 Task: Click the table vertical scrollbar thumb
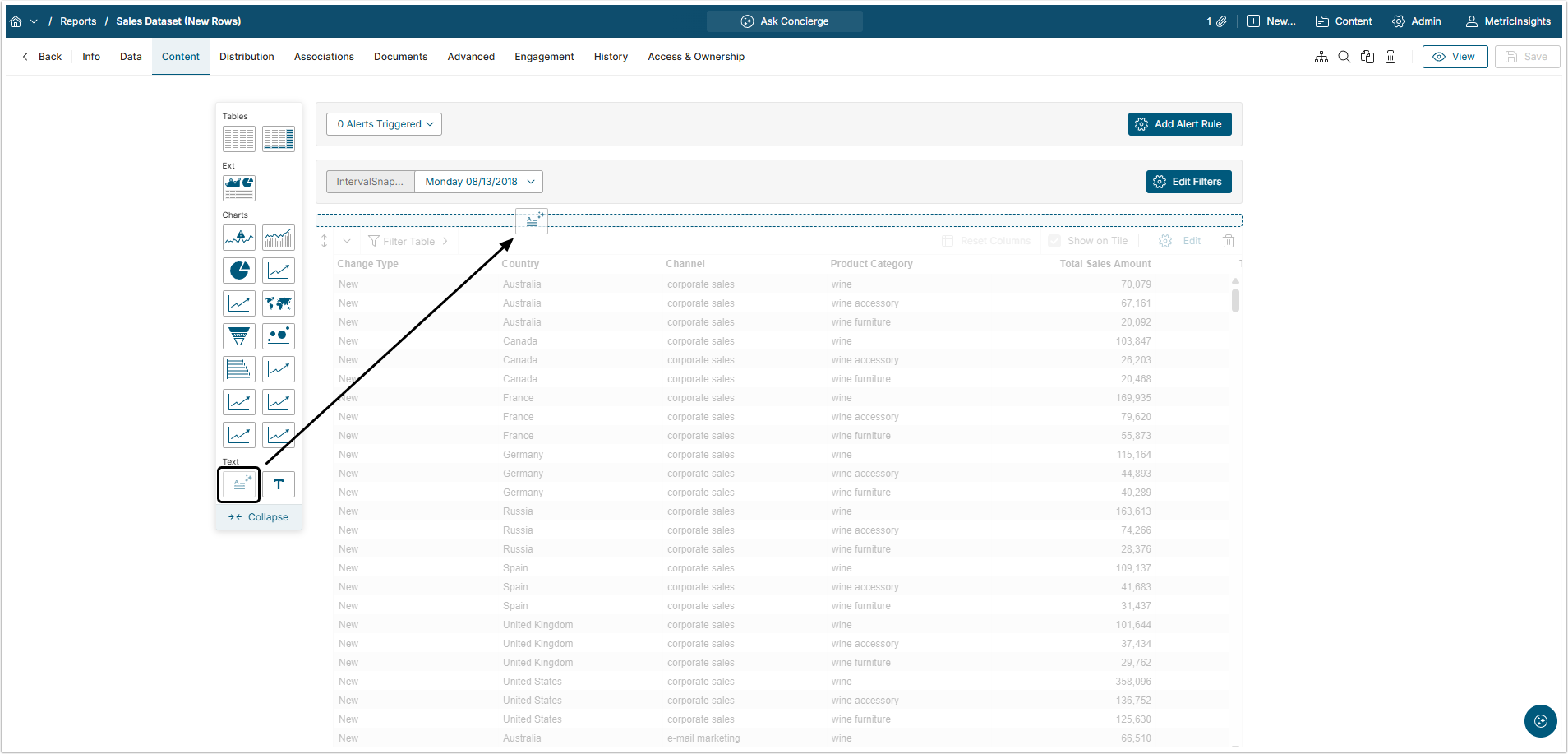pos(1235,300)
